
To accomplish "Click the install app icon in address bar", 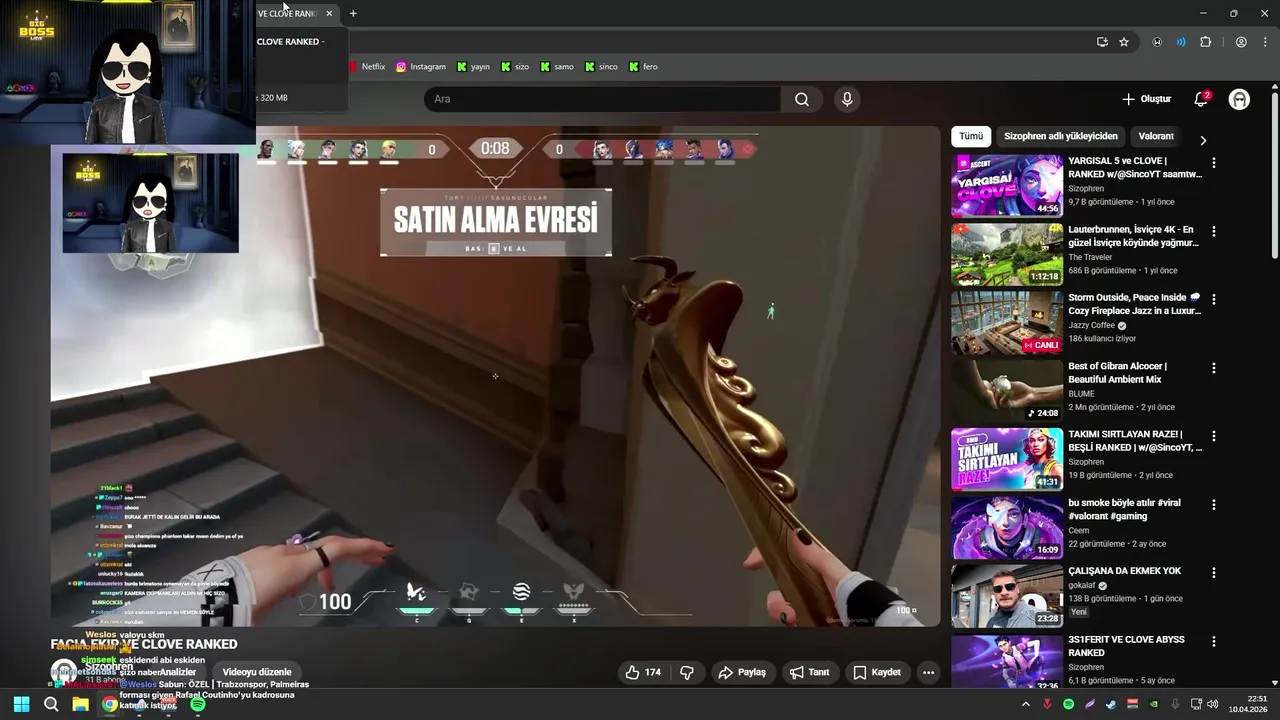I will (x=1102, y=42).
